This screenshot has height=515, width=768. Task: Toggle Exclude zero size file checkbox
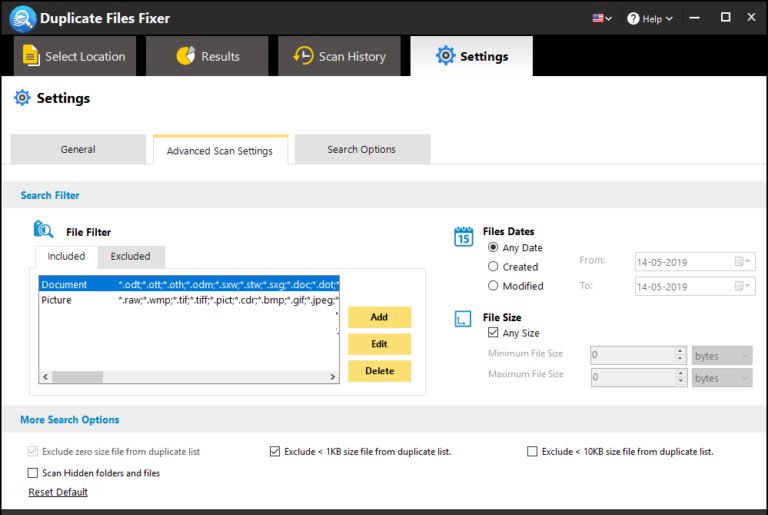point(33,451)
